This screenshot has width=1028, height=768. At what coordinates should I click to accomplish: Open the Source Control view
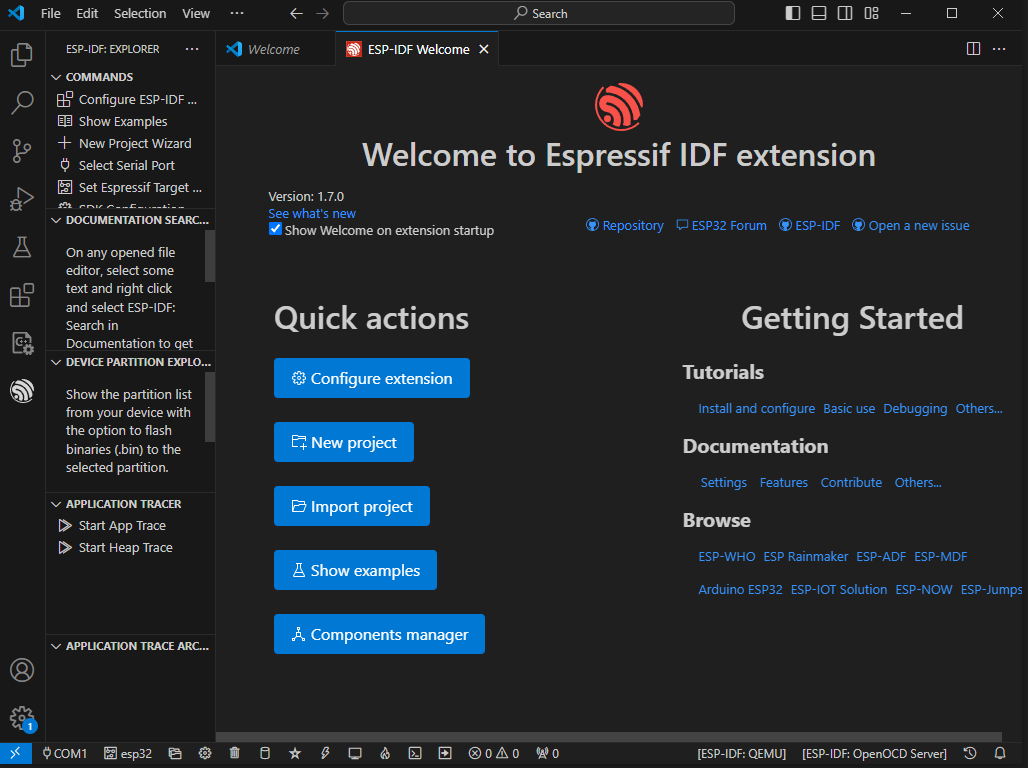(x=22, y=151)
